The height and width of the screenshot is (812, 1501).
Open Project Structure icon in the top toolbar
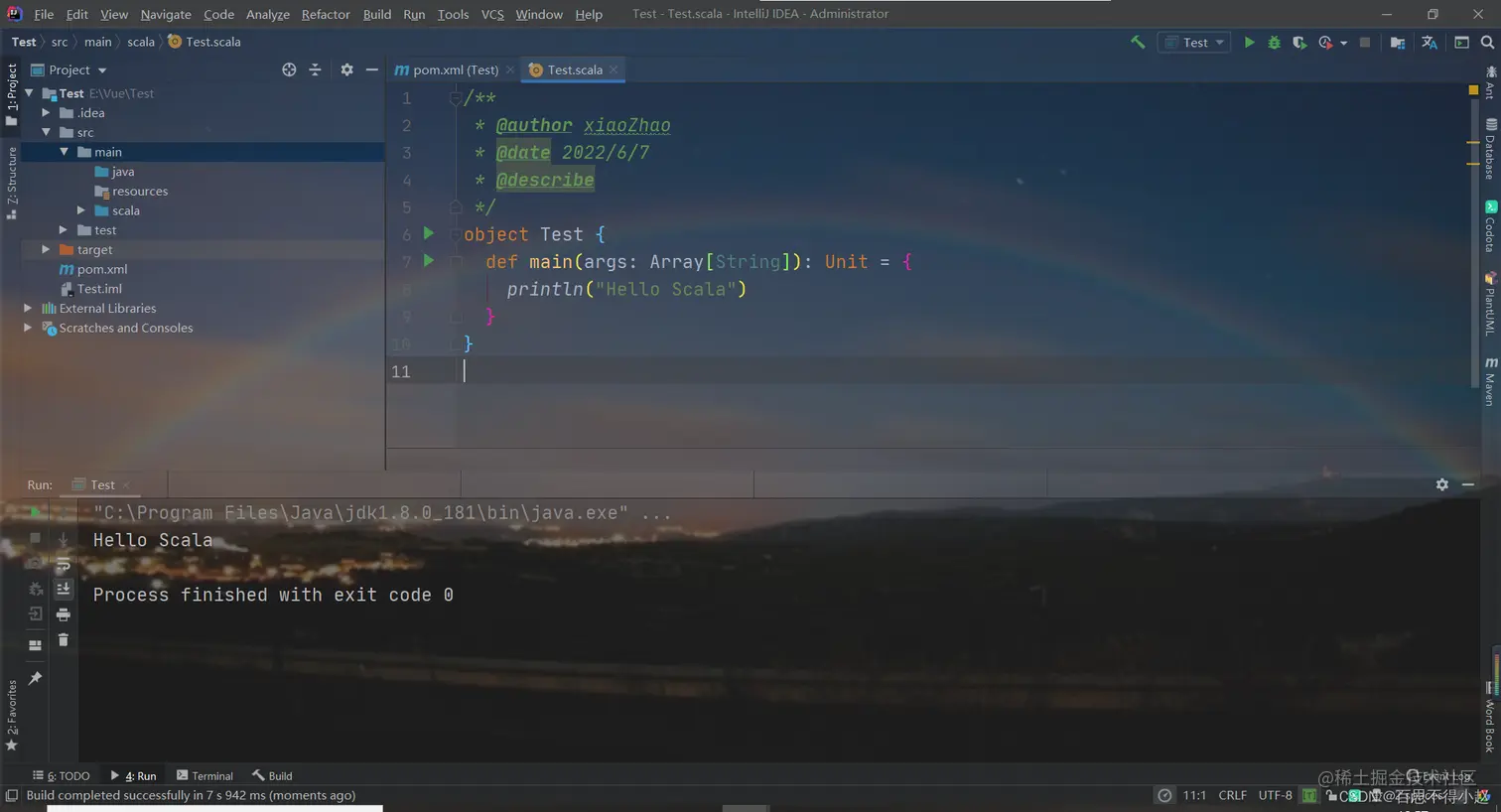[1397, 42]
